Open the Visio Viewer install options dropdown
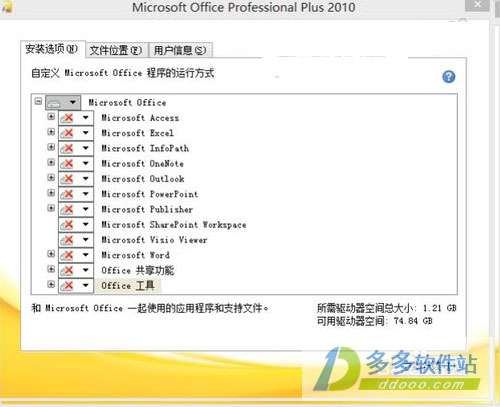The height and width of the screenshot is (407, 500). [85, 240]
